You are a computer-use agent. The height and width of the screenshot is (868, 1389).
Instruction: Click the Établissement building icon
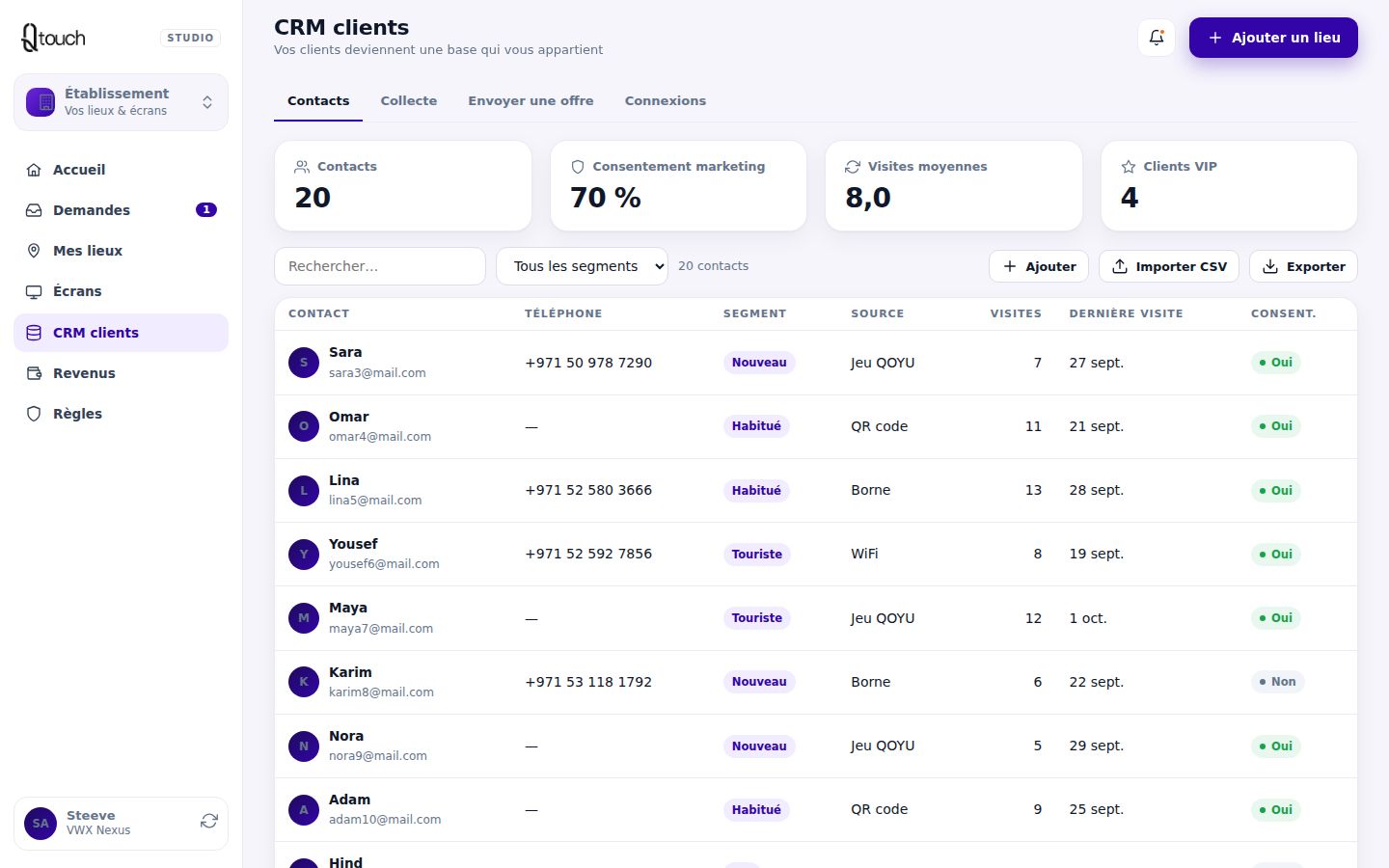click(41, 102)
